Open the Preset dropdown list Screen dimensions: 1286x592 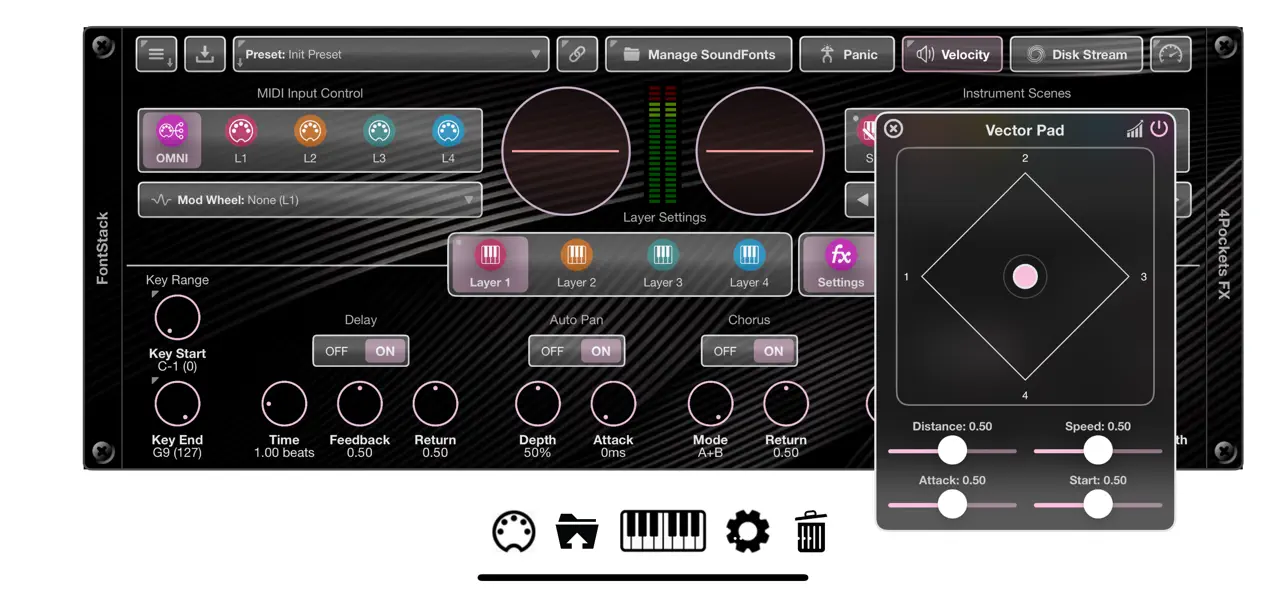[x=391, y=54]
